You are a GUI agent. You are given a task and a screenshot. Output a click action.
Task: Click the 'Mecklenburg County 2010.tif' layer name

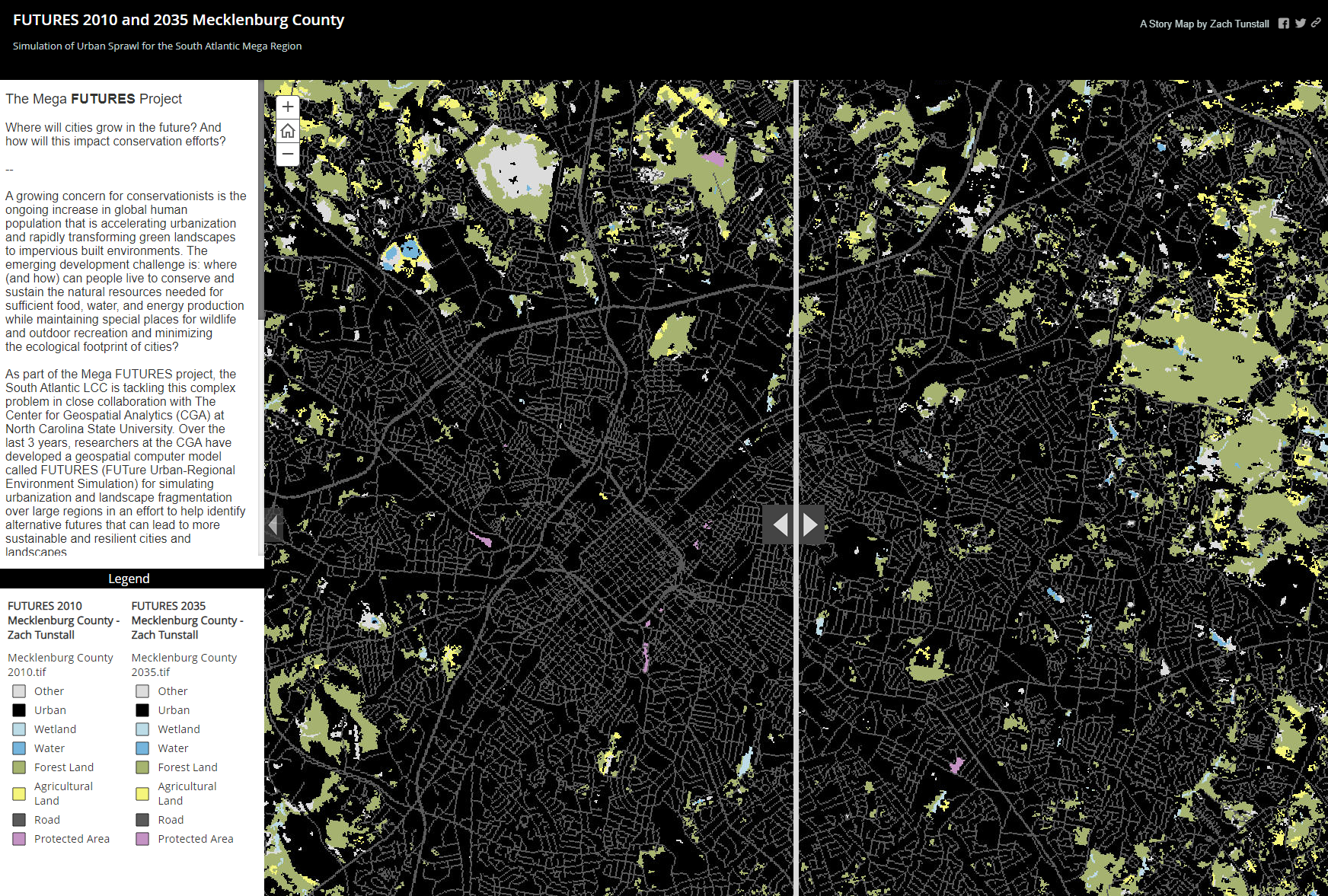click(x=60, y=665)
